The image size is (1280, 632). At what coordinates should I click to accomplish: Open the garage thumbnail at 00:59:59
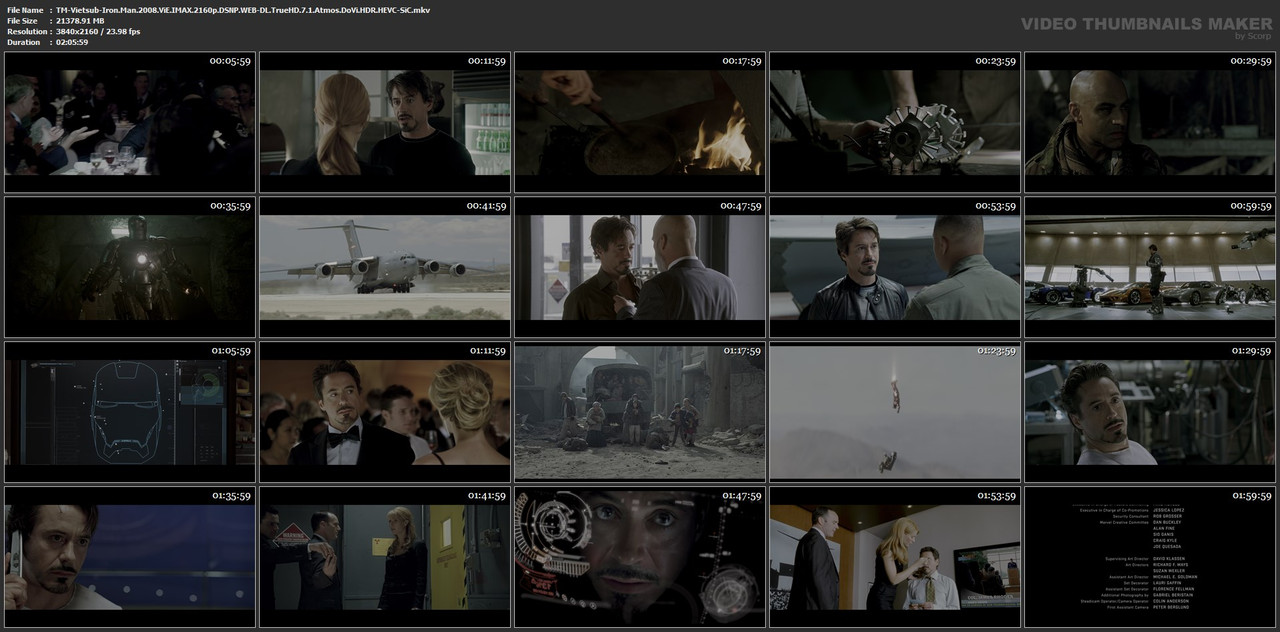tap(1150, 267)
